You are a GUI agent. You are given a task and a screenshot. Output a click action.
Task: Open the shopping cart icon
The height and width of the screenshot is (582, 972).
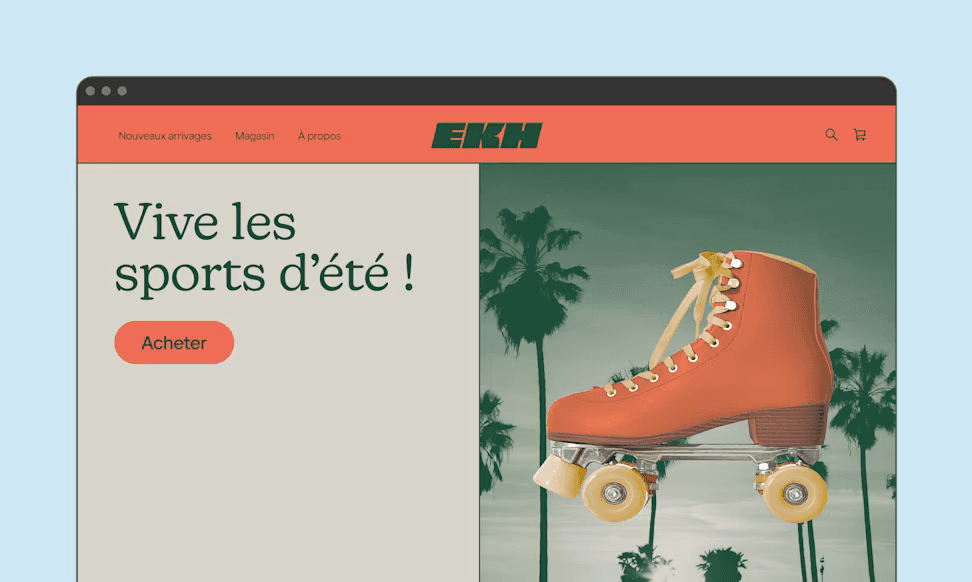pyautogui.click(x=860, y=134)
